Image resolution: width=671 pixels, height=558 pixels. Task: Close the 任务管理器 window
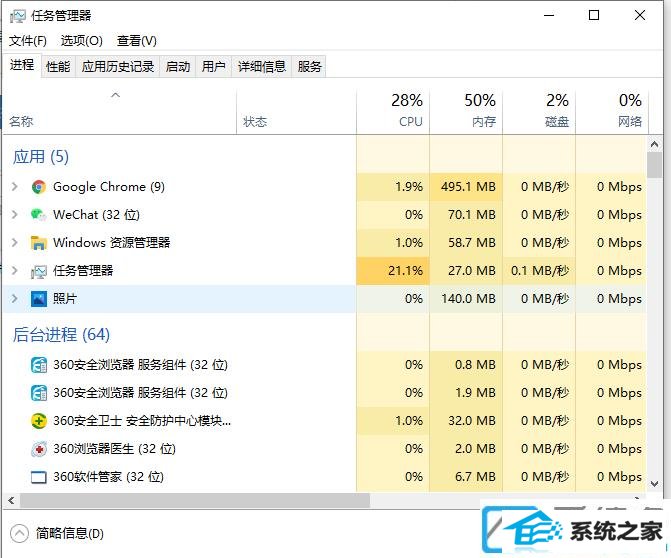pyautogui.click(x=640, y=15)
